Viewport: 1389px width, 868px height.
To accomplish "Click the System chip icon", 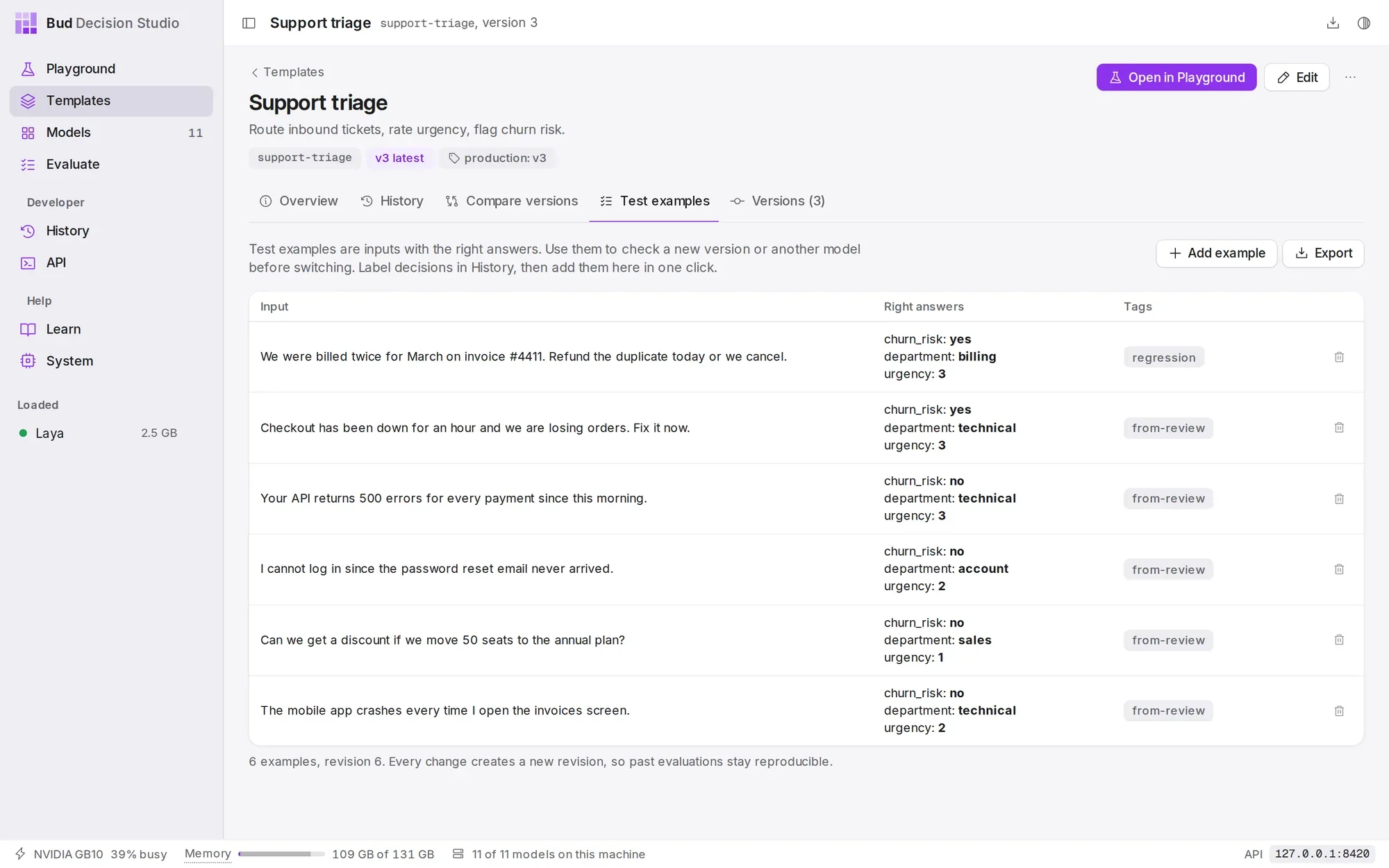I will pyautogui.click(x=28, y=362).
